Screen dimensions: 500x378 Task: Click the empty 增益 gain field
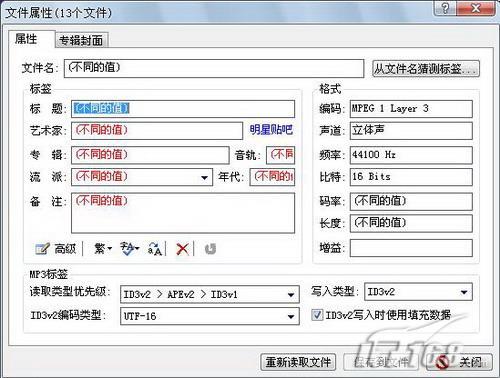pyautogui.click(x=411, y=248)
